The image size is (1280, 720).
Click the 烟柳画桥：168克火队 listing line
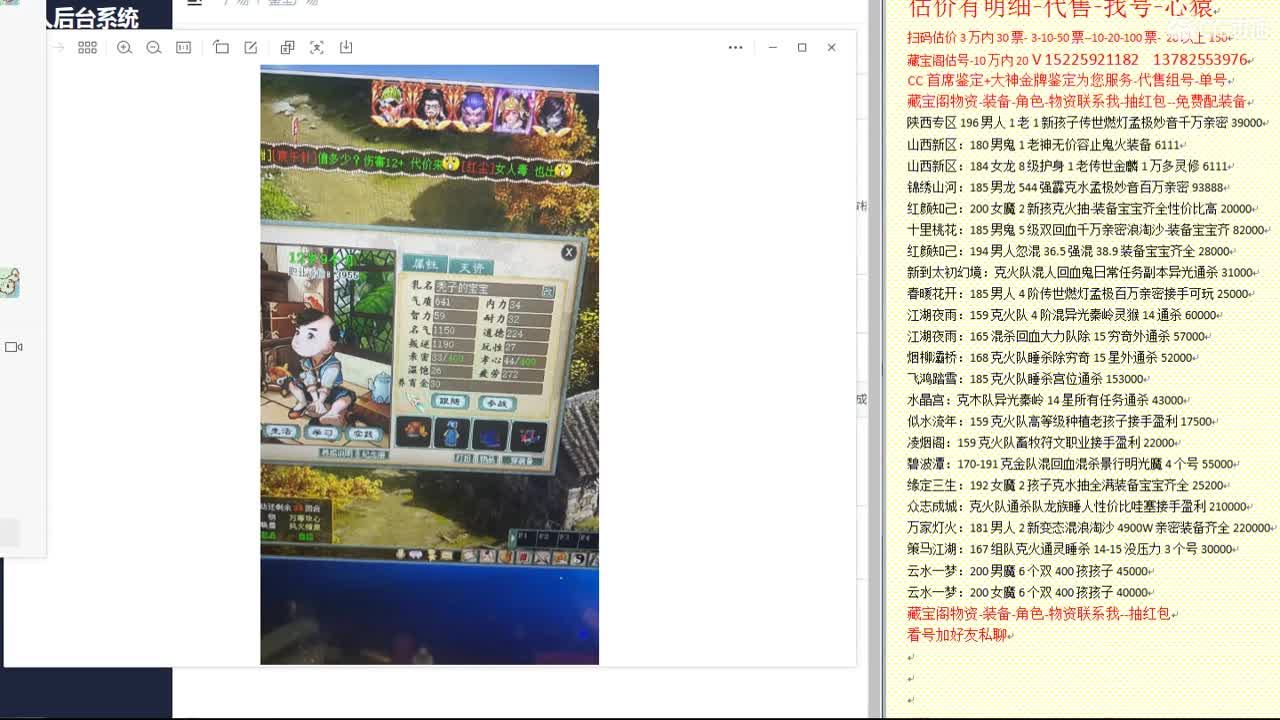[1050, 358]
